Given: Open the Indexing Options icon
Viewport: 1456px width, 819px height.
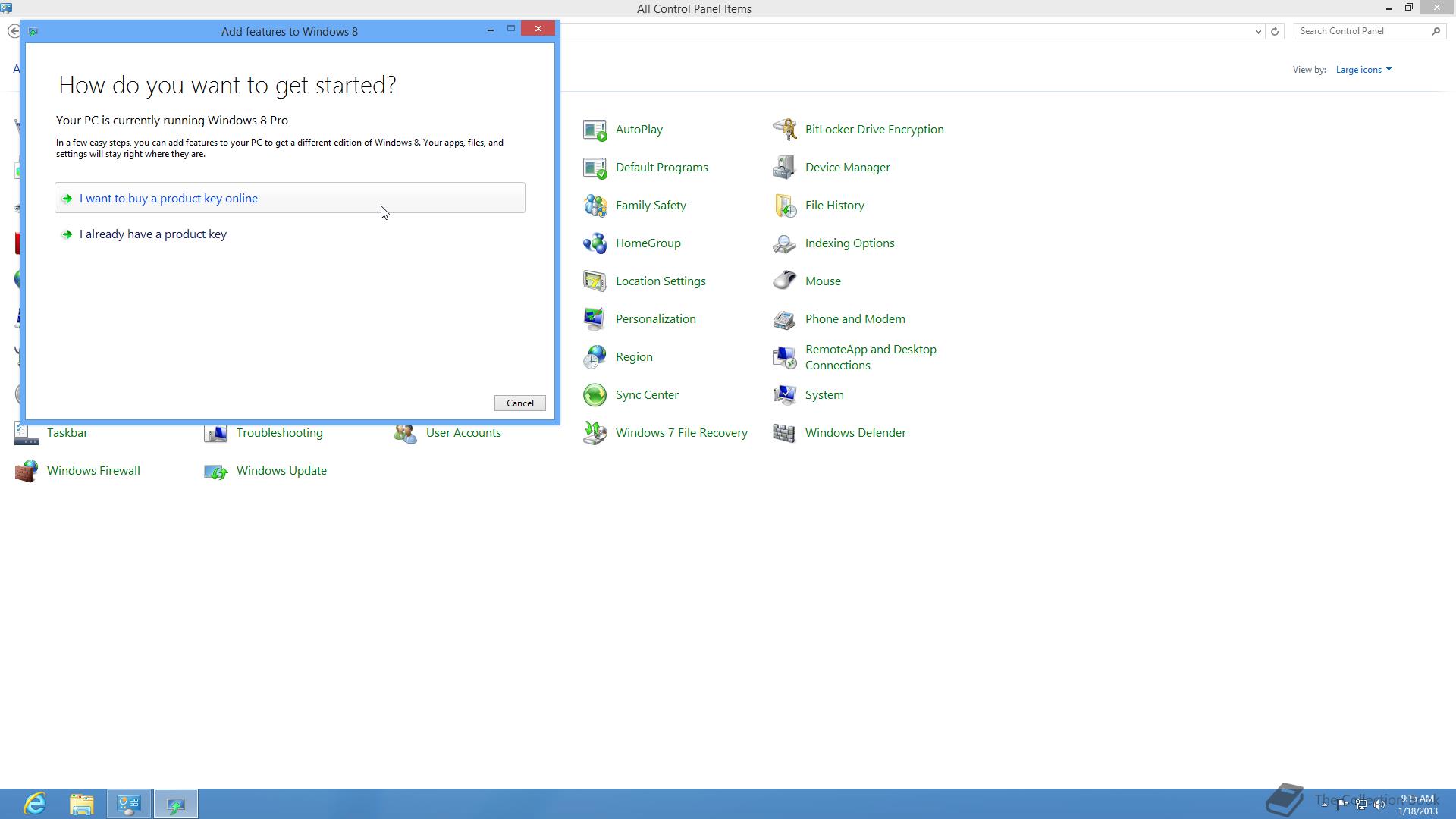Looking at the screenshot, I should point(785,243).
